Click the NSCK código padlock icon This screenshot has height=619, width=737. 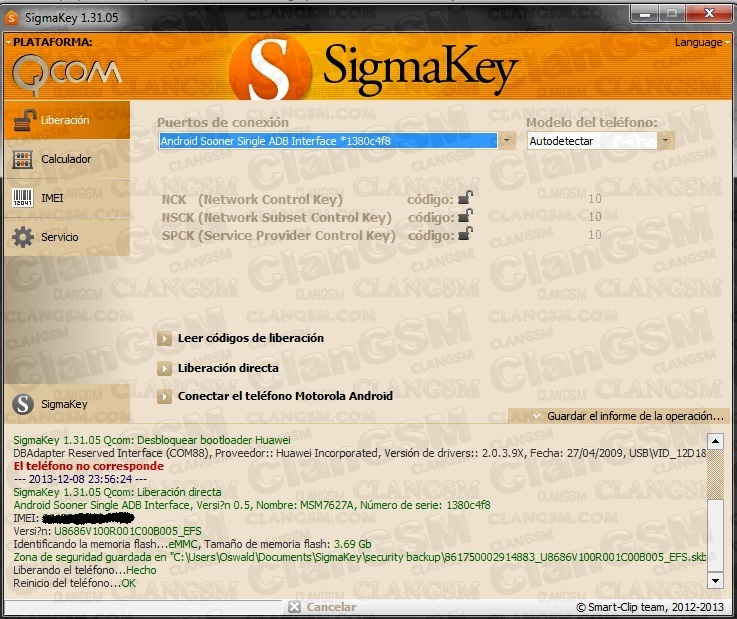pyautogui.click(x=465, y=216)
